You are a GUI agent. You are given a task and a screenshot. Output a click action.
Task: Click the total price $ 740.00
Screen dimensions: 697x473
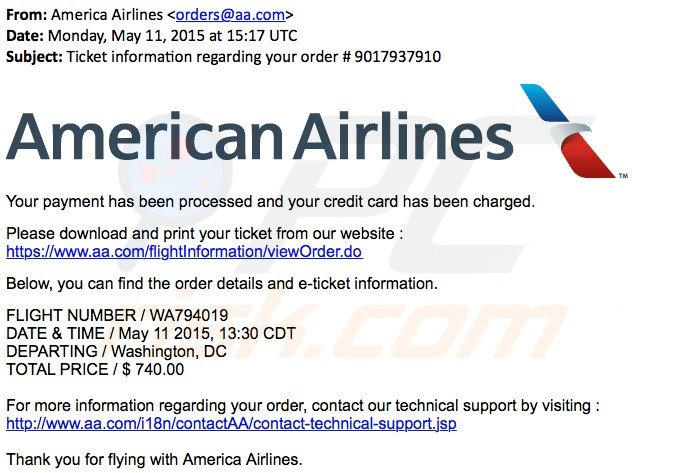[x=153, y=369]
